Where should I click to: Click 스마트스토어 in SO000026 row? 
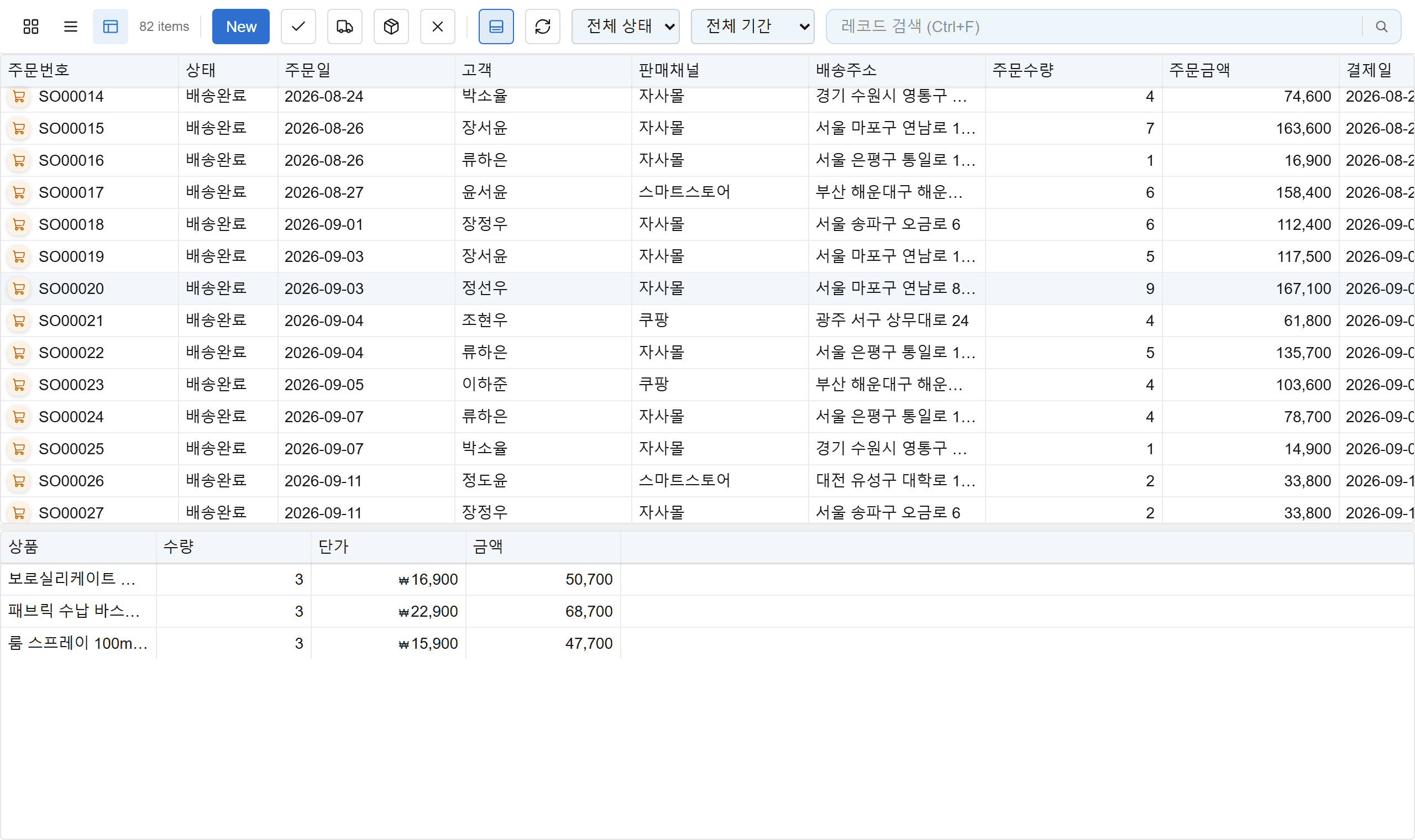(684, 481)
